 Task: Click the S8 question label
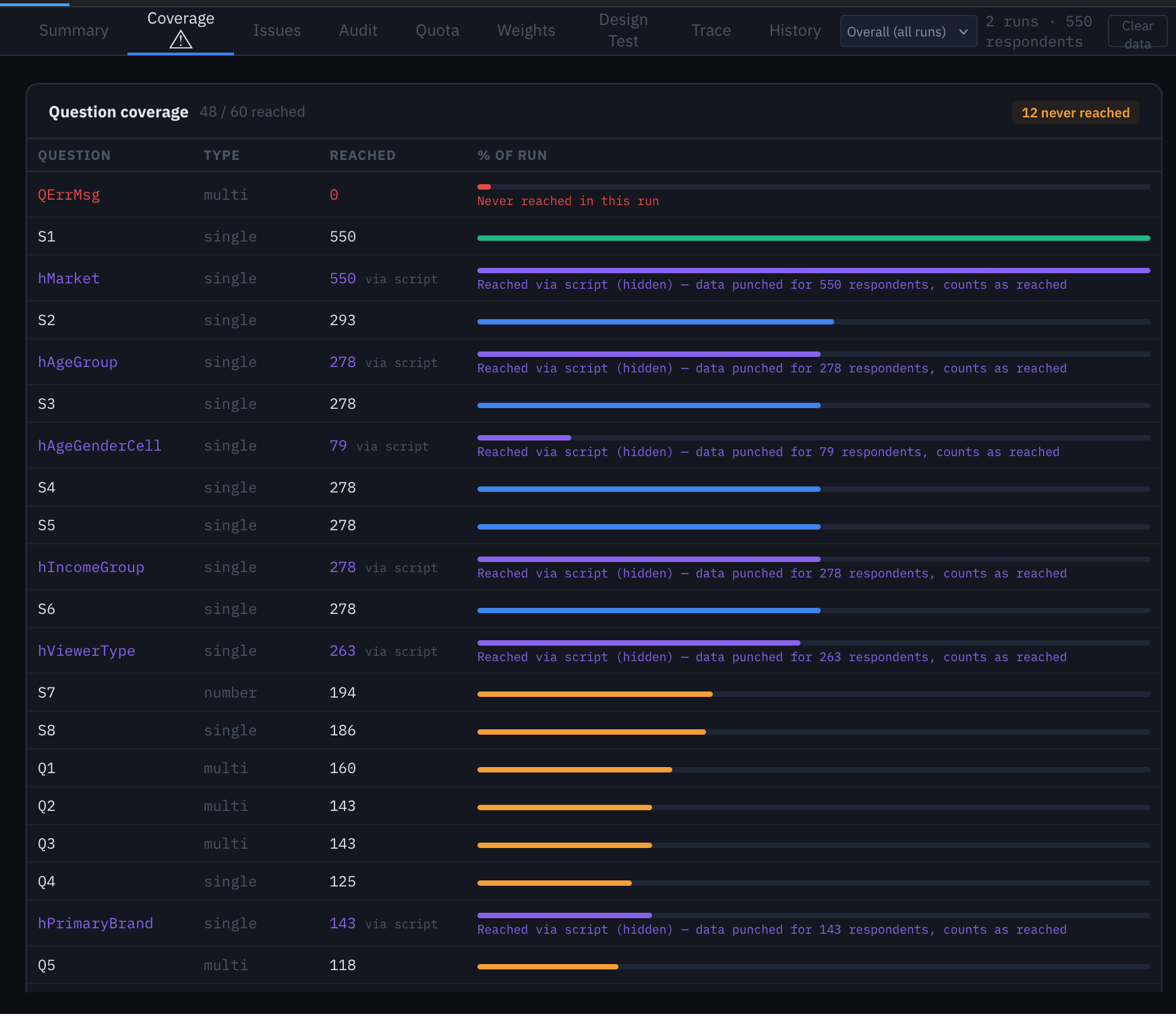pos(47,731)
